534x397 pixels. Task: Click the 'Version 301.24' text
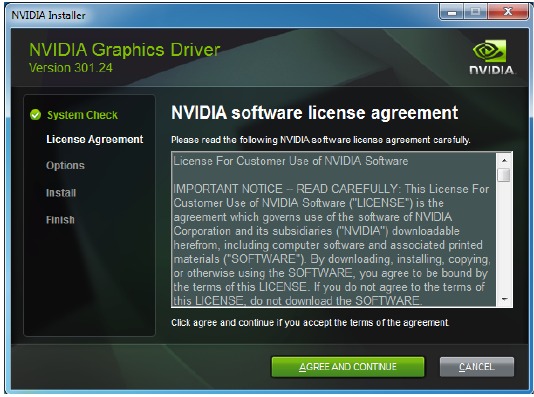(x=71, y=68)
